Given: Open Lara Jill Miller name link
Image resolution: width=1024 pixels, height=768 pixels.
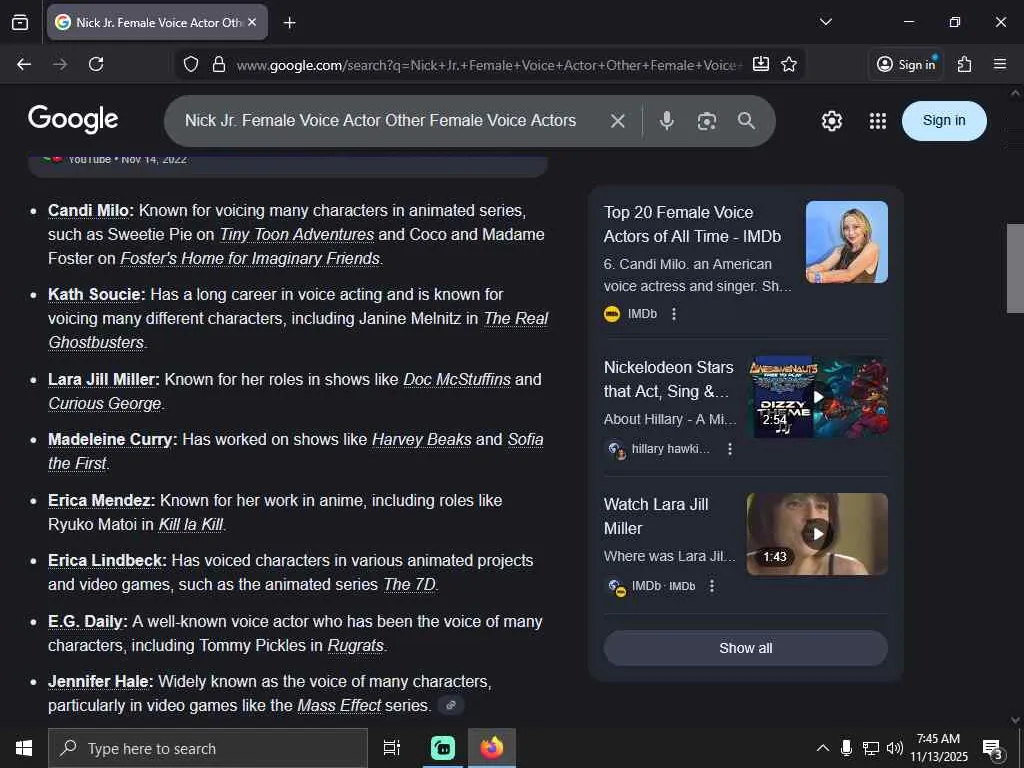Looking at the screenshot, I should [x=103, y=379].
